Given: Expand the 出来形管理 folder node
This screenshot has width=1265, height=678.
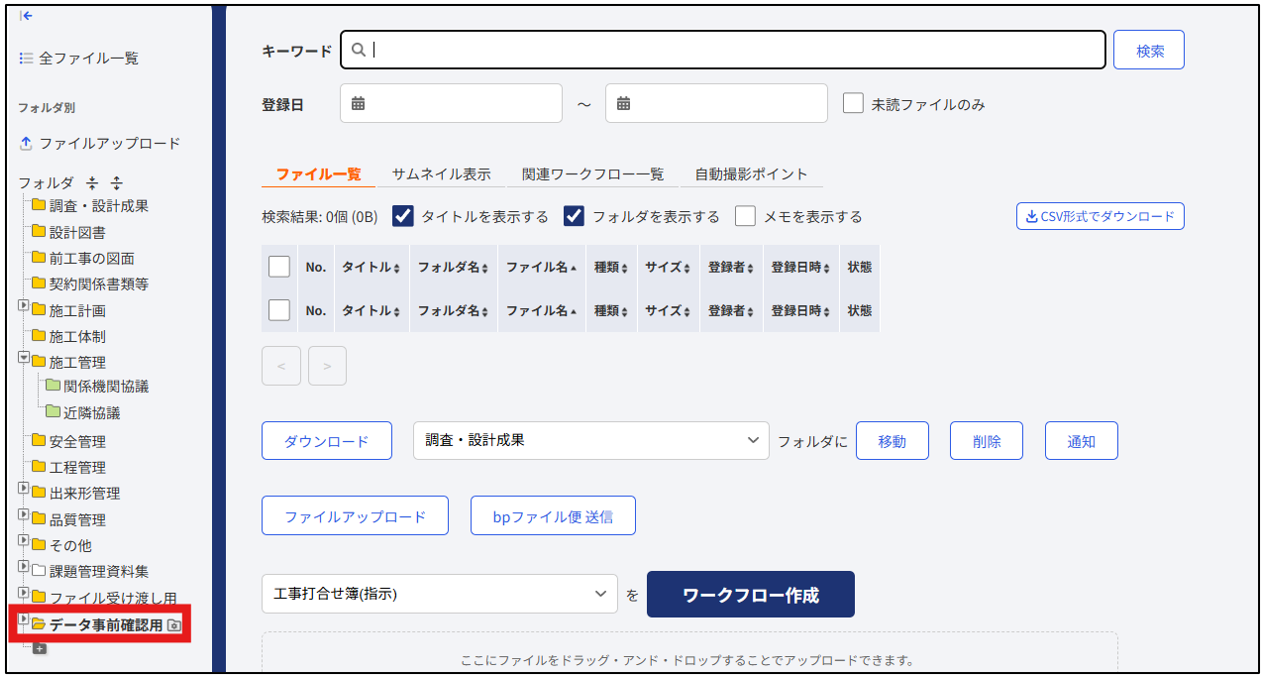Looking at the screenshot, I should 24,489.
